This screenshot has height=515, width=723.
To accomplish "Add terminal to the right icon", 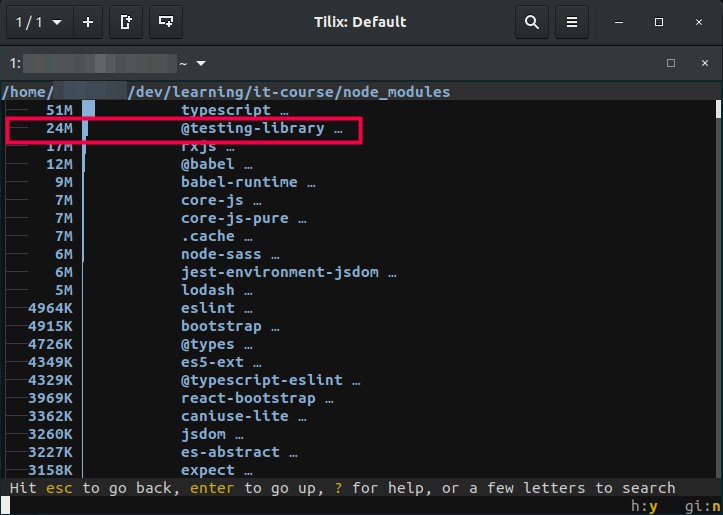I will pyautogui.click(x=126, y=22).
